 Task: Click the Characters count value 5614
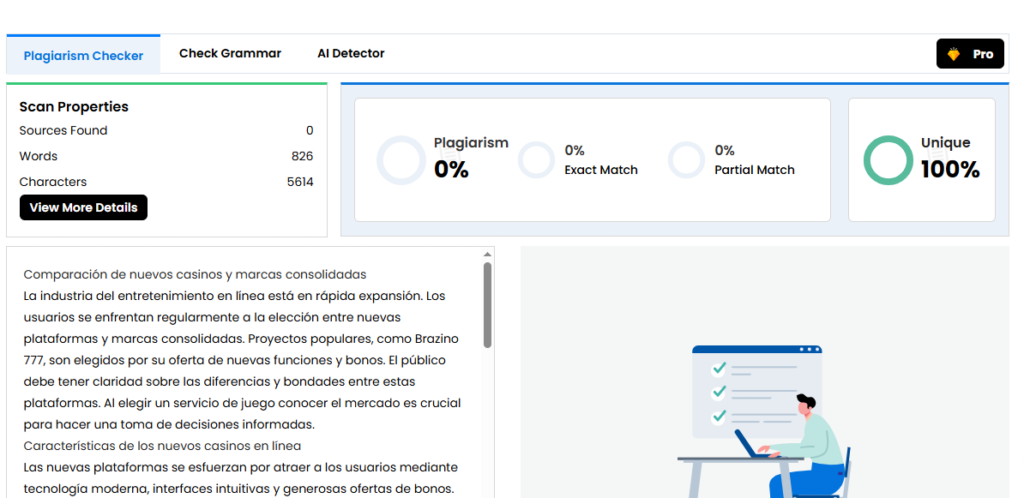[300, 182]
